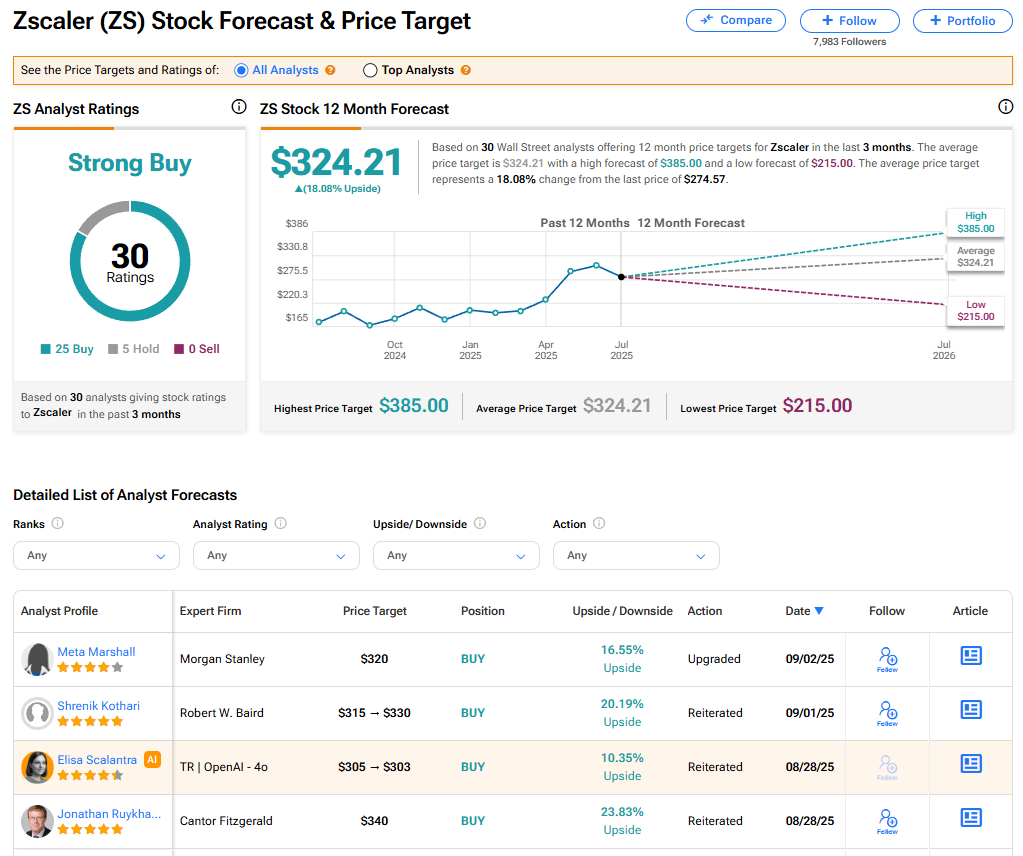Follow analyst Jonathan Ruykhaver icon
The width and height of the screenshot is (1023, 856).
(887, 820)
